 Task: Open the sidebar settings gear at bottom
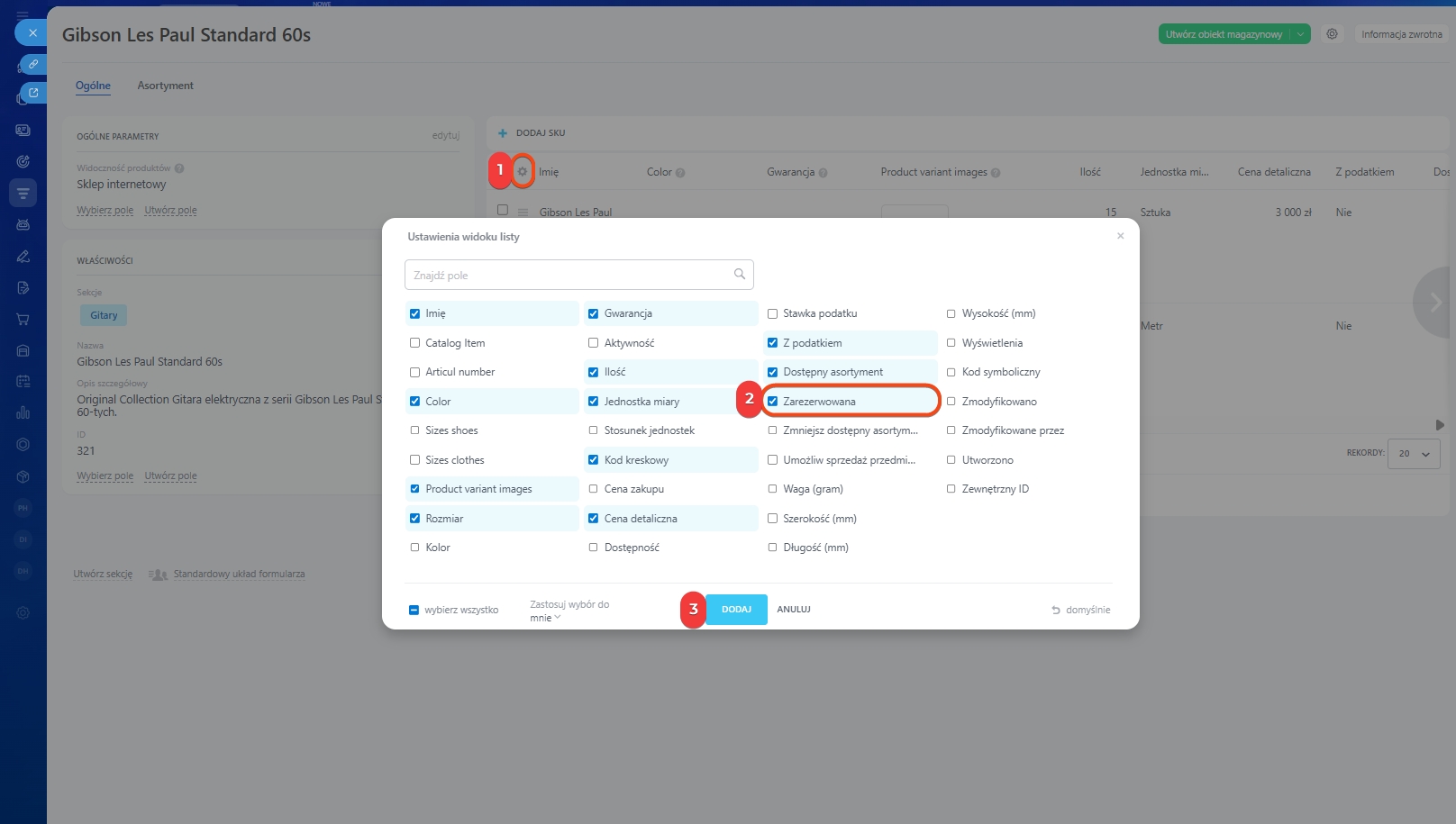(x=23, y=613)
